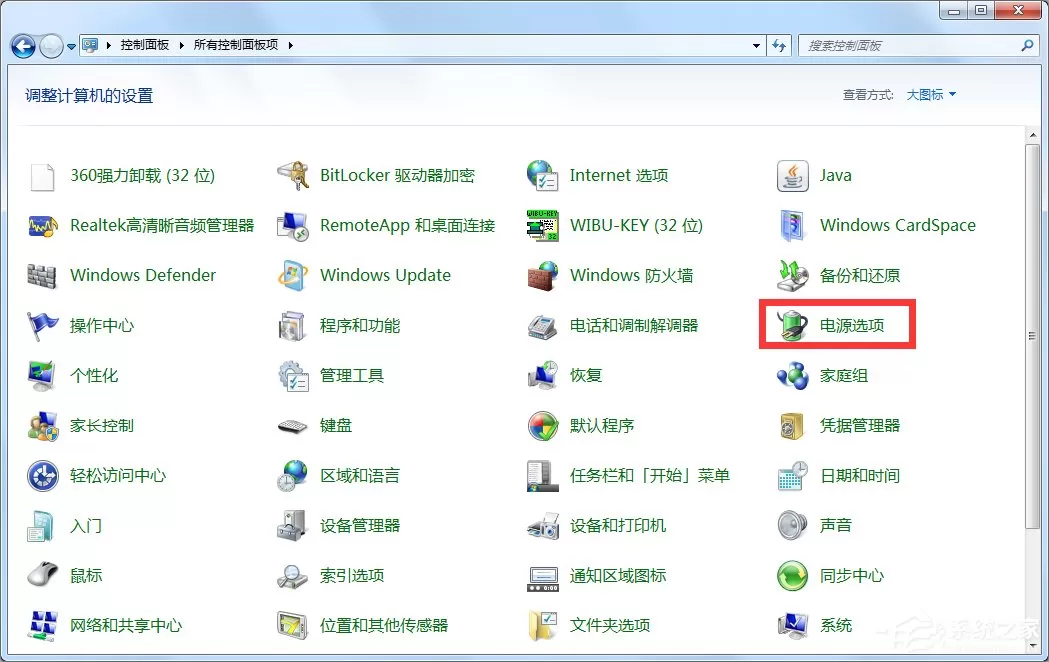Image resolution: width=1049 pixels, height=662 pixels.
Task: Click the 所有控制面板项 breadcrumb segment
Action: [235, 45]
